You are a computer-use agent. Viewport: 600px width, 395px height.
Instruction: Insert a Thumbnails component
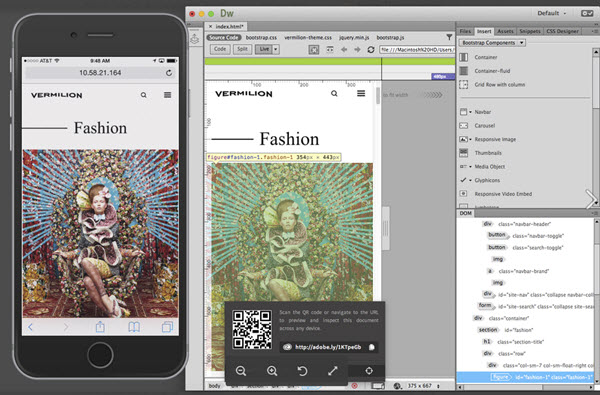pos(480,153)
